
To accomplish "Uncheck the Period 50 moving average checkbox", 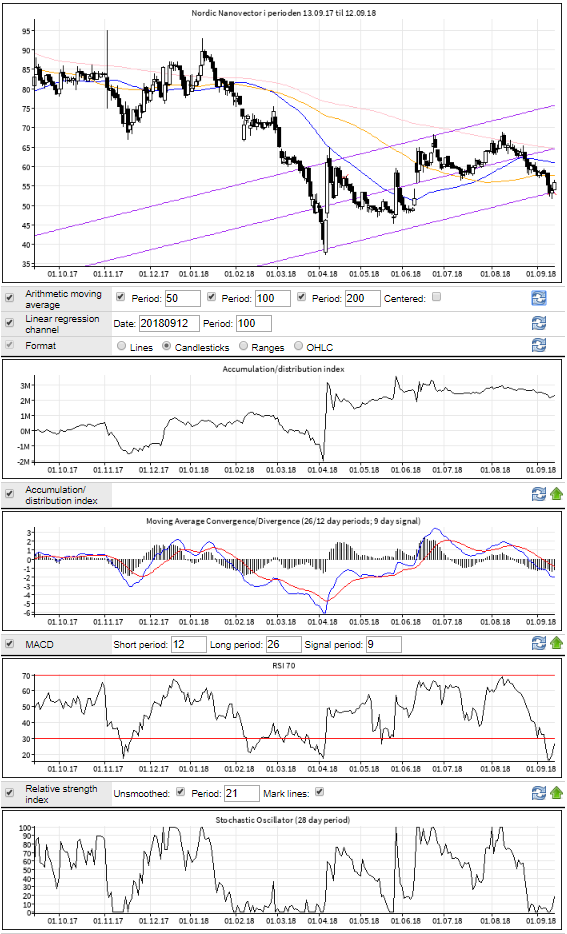I will click(121, 297).
